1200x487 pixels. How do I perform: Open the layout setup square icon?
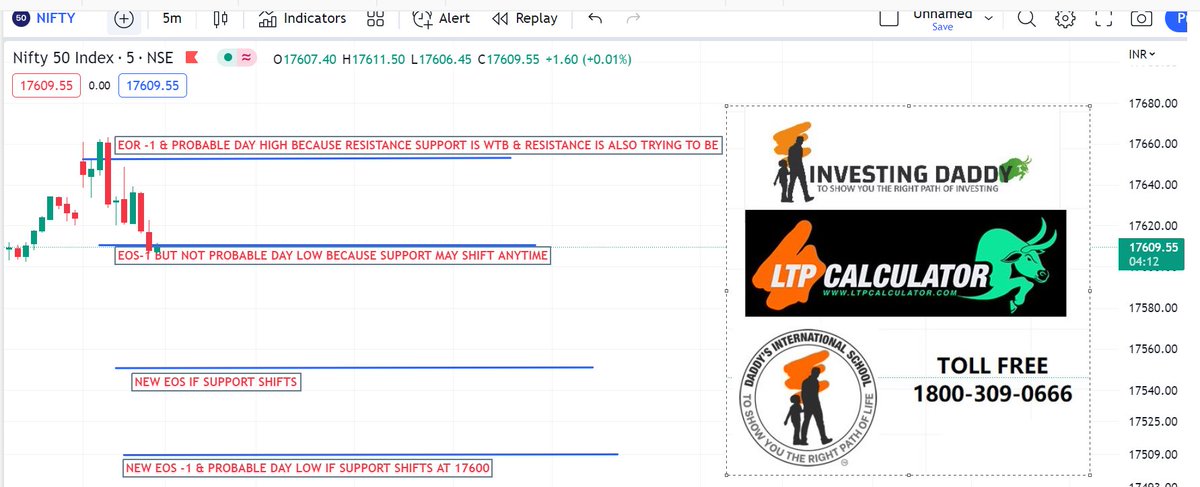[889, 17]
